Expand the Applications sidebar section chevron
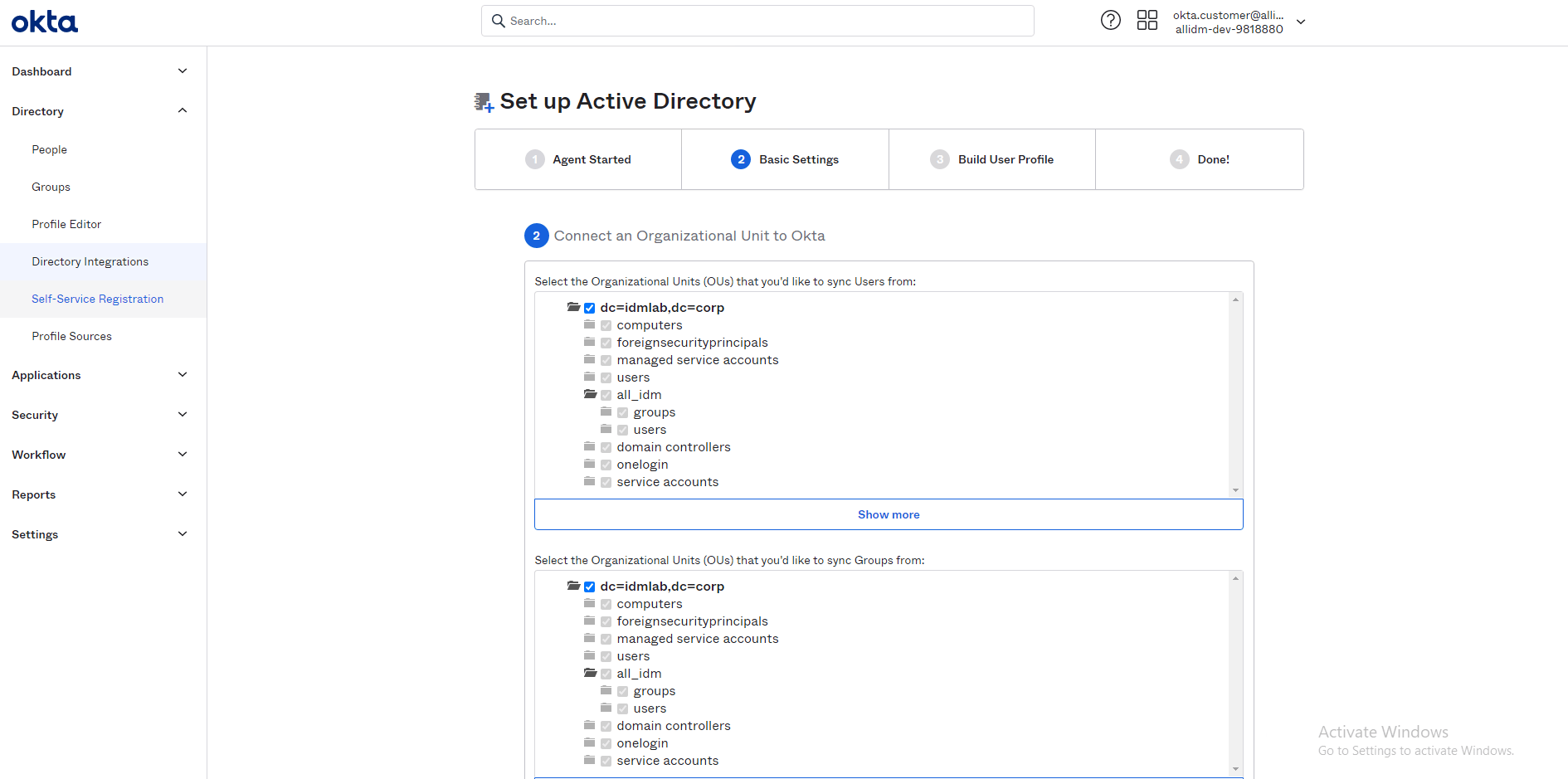 (x=183, y=375)
